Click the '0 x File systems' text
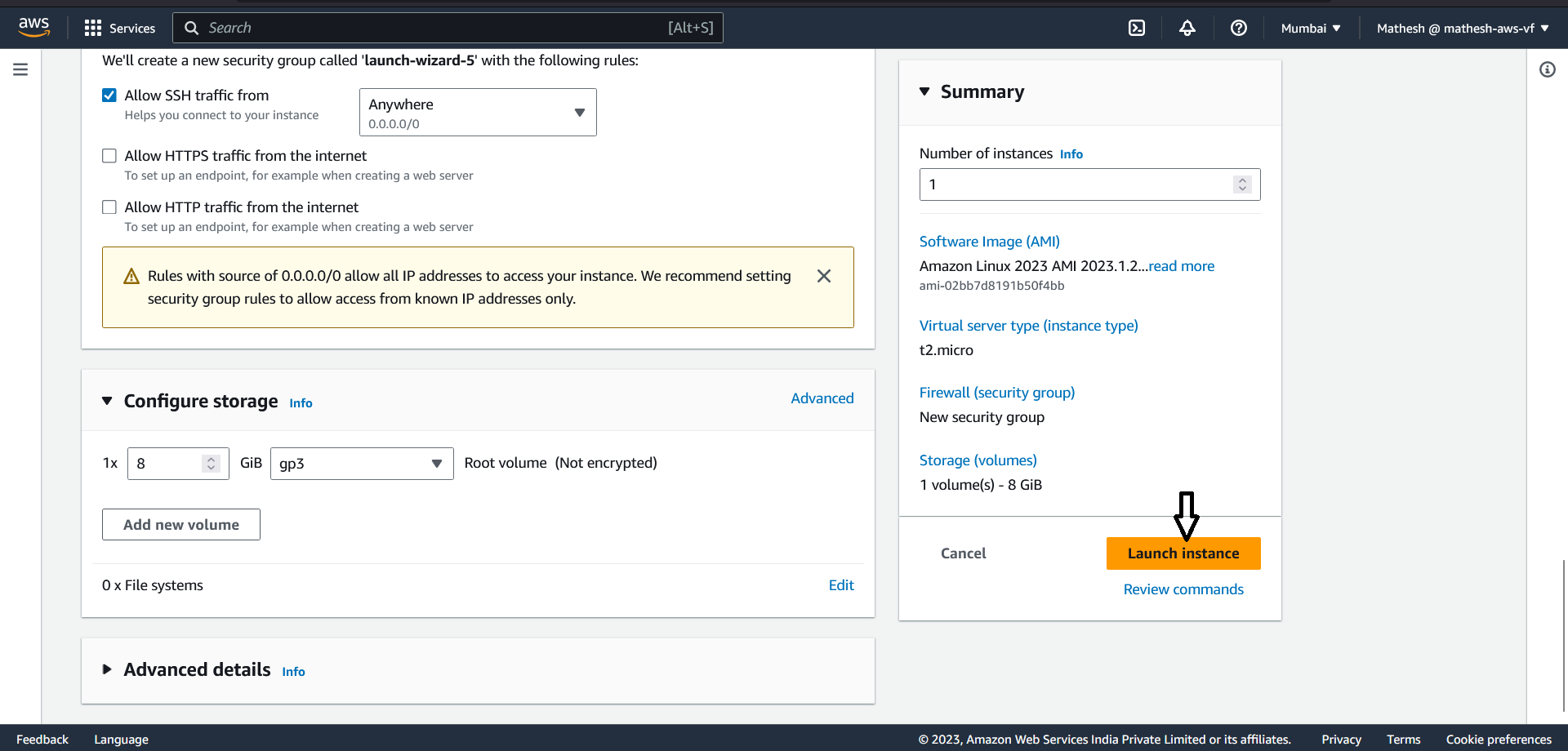This screenshot has height=751, width=1568. point(153,585)
